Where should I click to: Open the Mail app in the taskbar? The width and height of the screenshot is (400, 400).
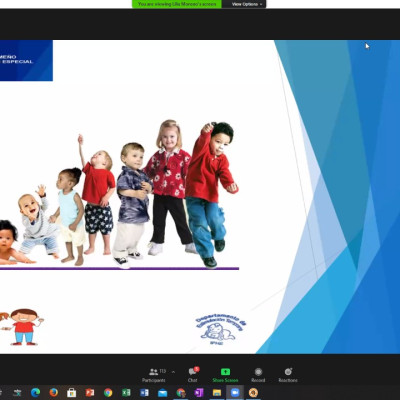(x=162, y=393)
